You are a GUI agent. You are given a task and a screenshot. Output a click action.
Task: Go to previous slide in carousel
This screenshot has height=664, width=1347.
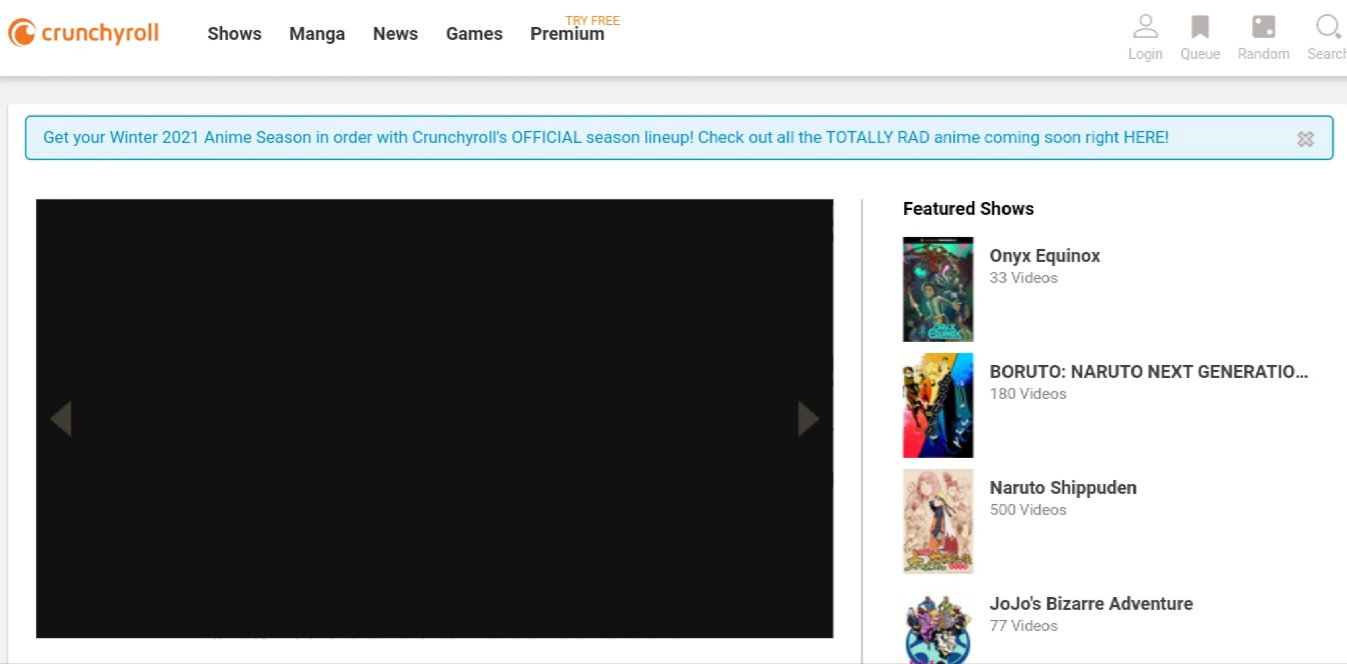click(61, 418)
